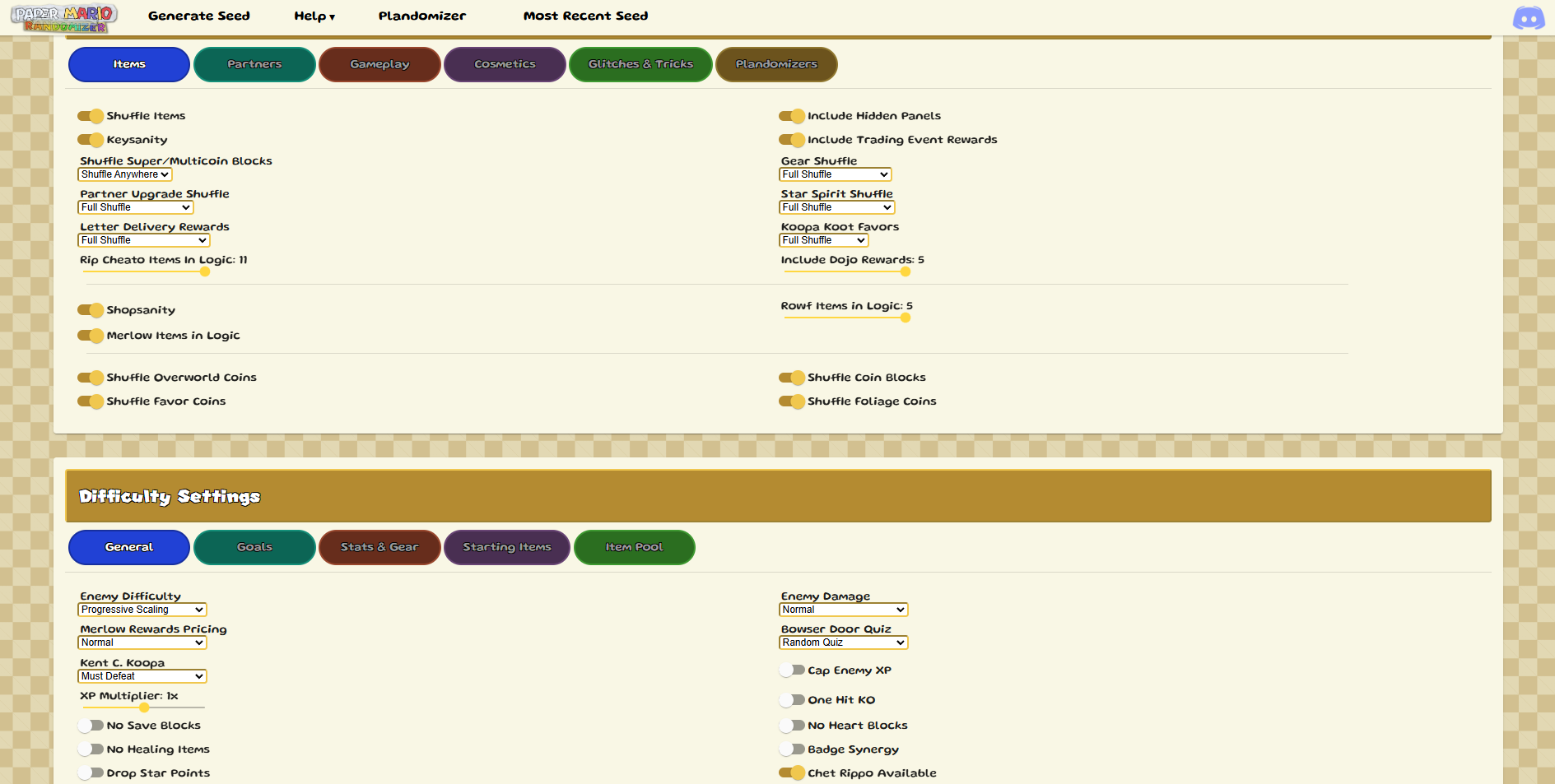Image resolution: width=1555 pixels, height=784 pixels.
Task: Toggle Shuffle Coin Blocks
Action: (x=792, y=378)
